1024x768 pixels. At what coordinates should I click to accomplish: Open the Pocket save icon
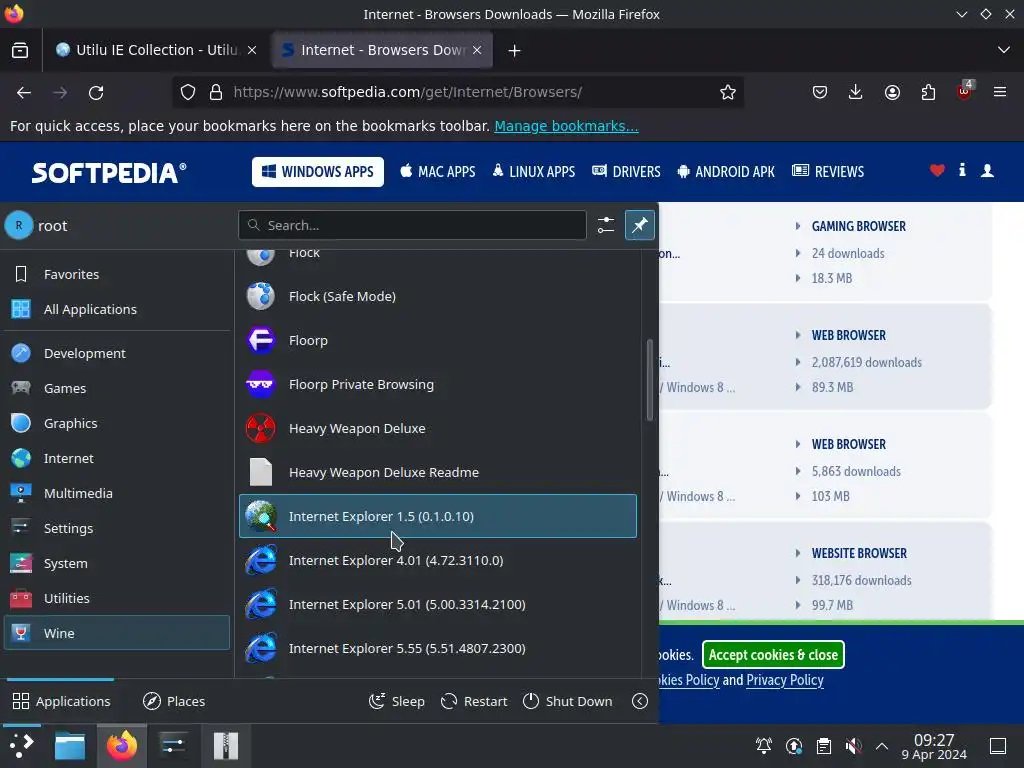820,93
